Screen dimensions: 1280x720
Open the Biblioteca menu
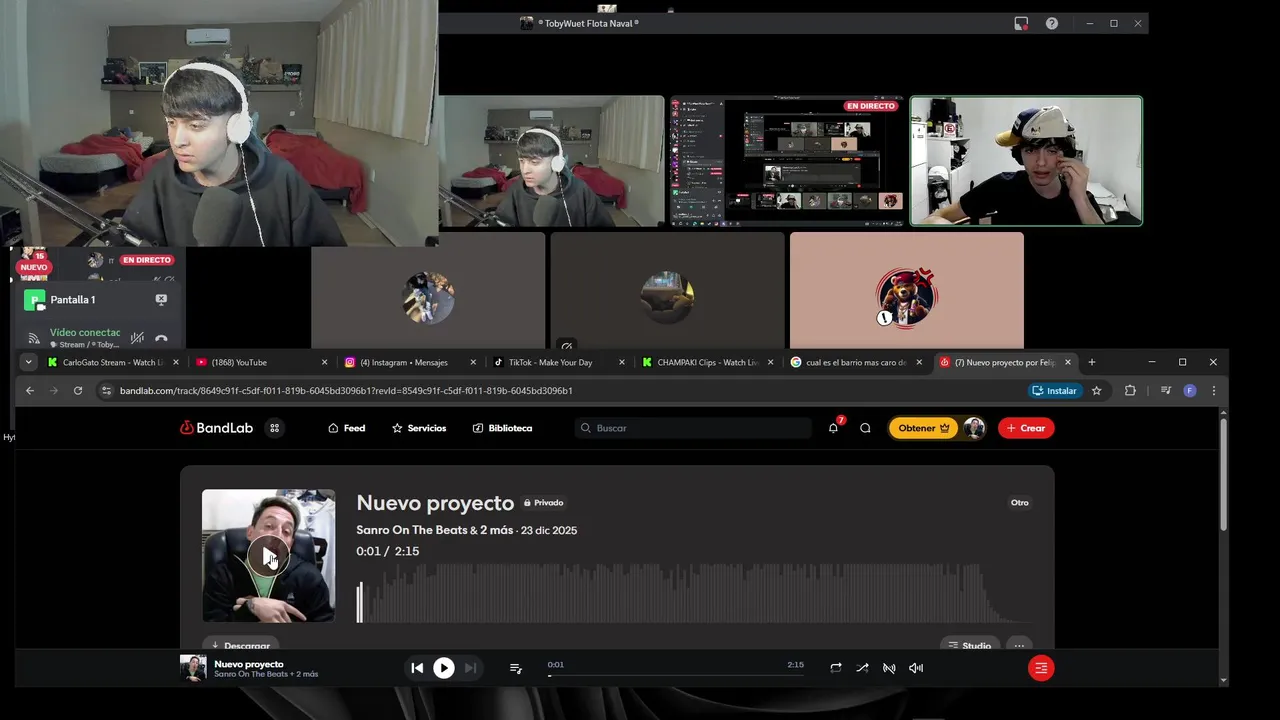pyautogui.click(x=502, y=428)
